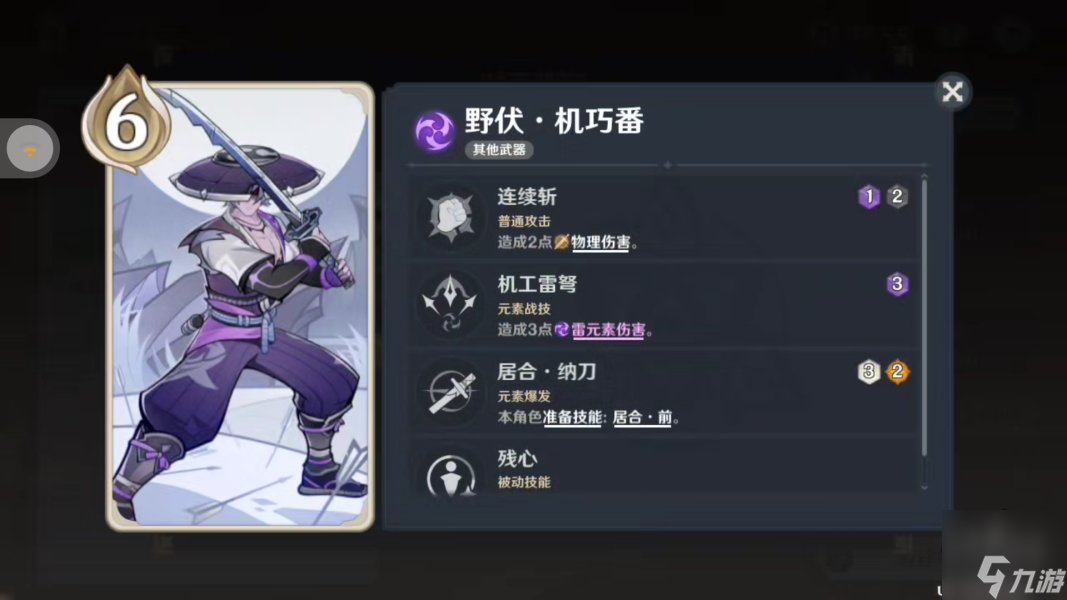Click the 机工雷弩 elemental skill icon
Screen dimensions: 1067x600
point(450,304)
